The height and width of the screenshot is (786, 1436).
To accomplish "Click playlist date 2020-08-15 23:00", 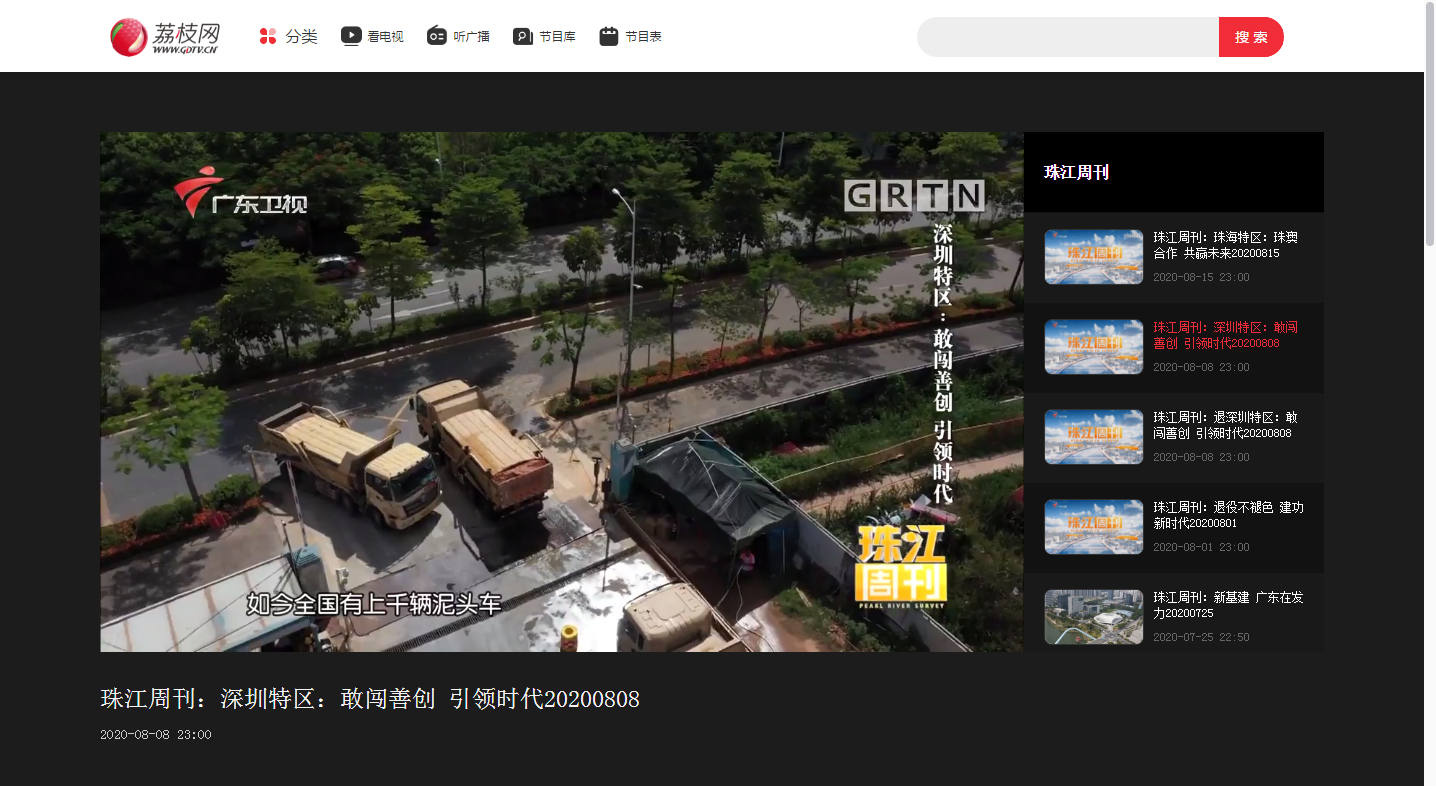I will [1201, 277].
